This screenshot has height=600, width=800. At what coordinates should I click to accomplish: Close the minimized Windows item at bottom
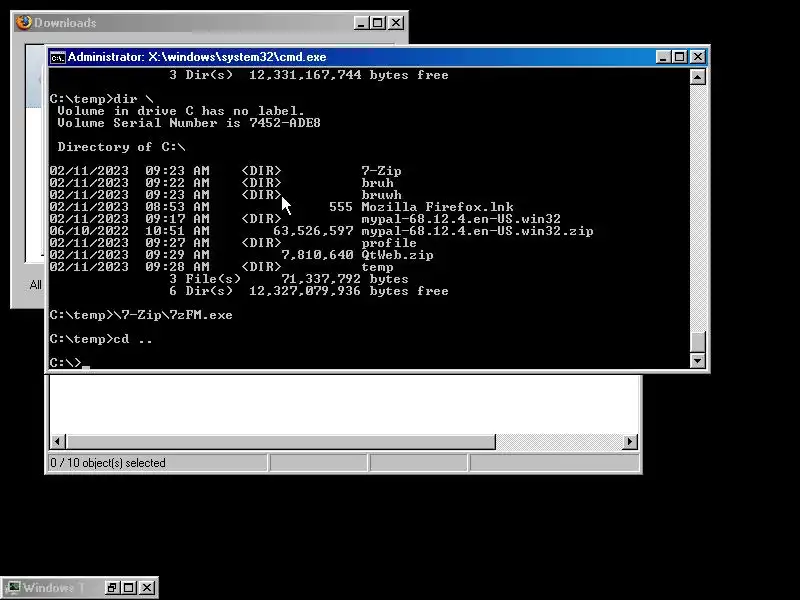pyautogui.click(x=147, y=587)
